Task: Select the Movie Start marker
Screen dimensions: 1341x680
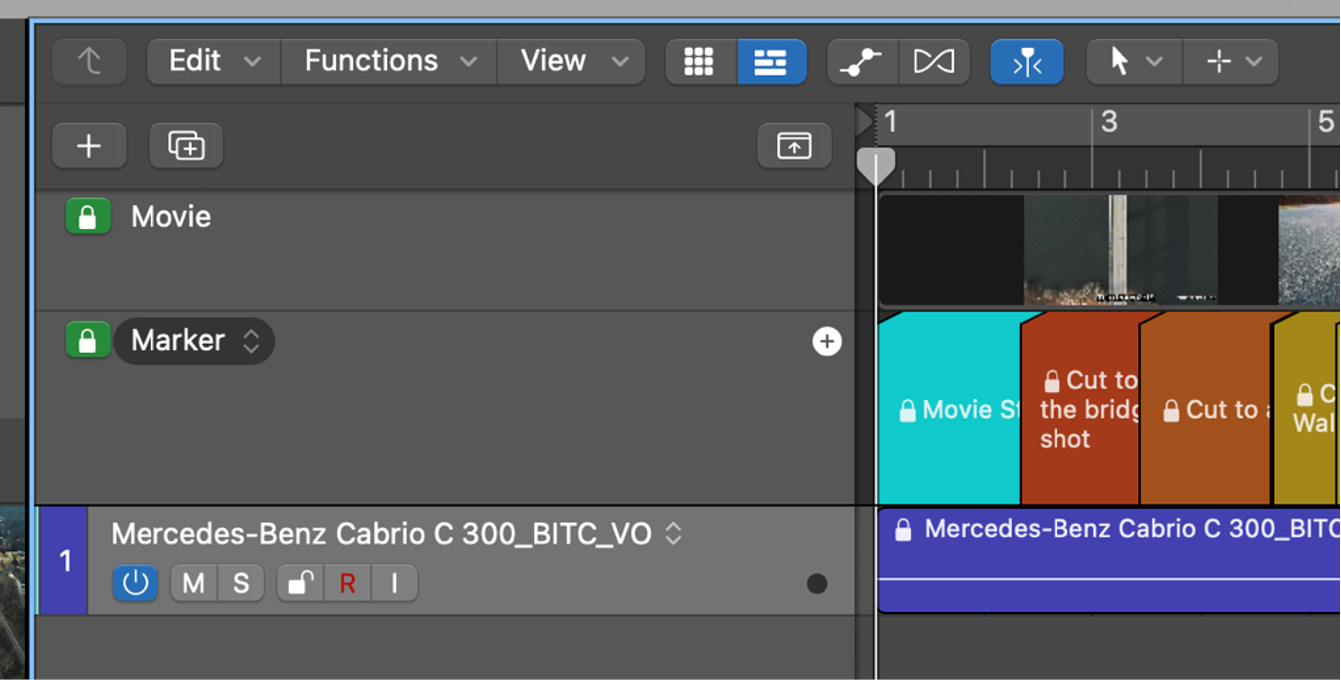Action: [x=950, y=409]
